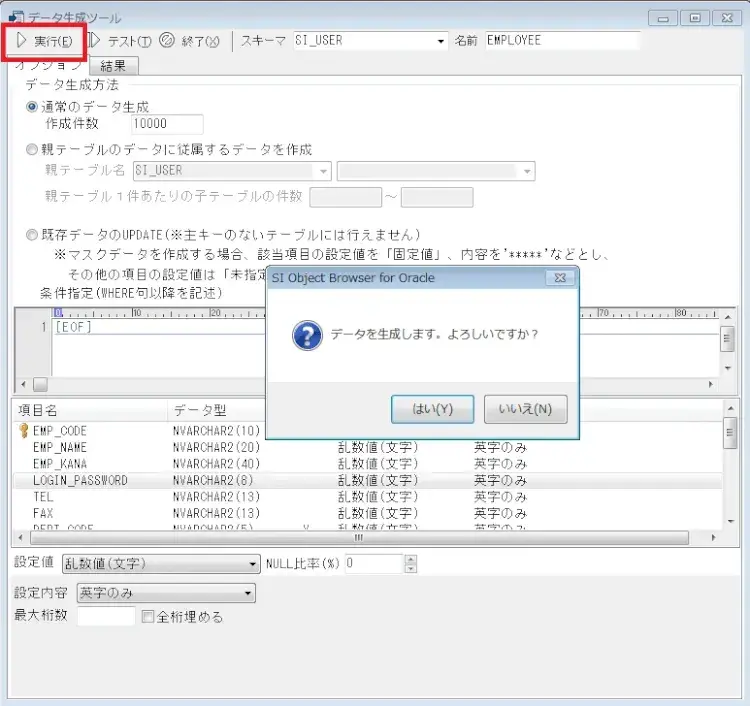
Task: Enable the 全桁埋める checkbox
Action: coord(149,616)
